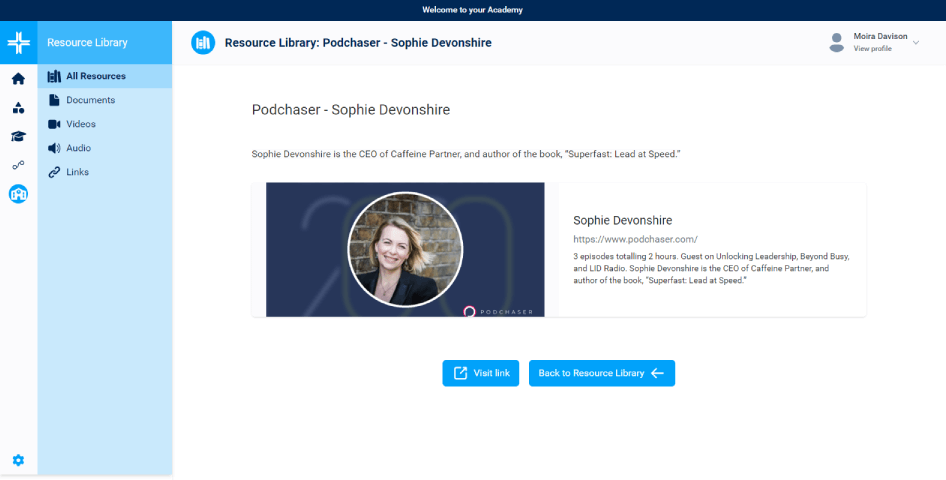Click the Sophie Devonshire podcast thumbnail image

click(x=405, y=249)
